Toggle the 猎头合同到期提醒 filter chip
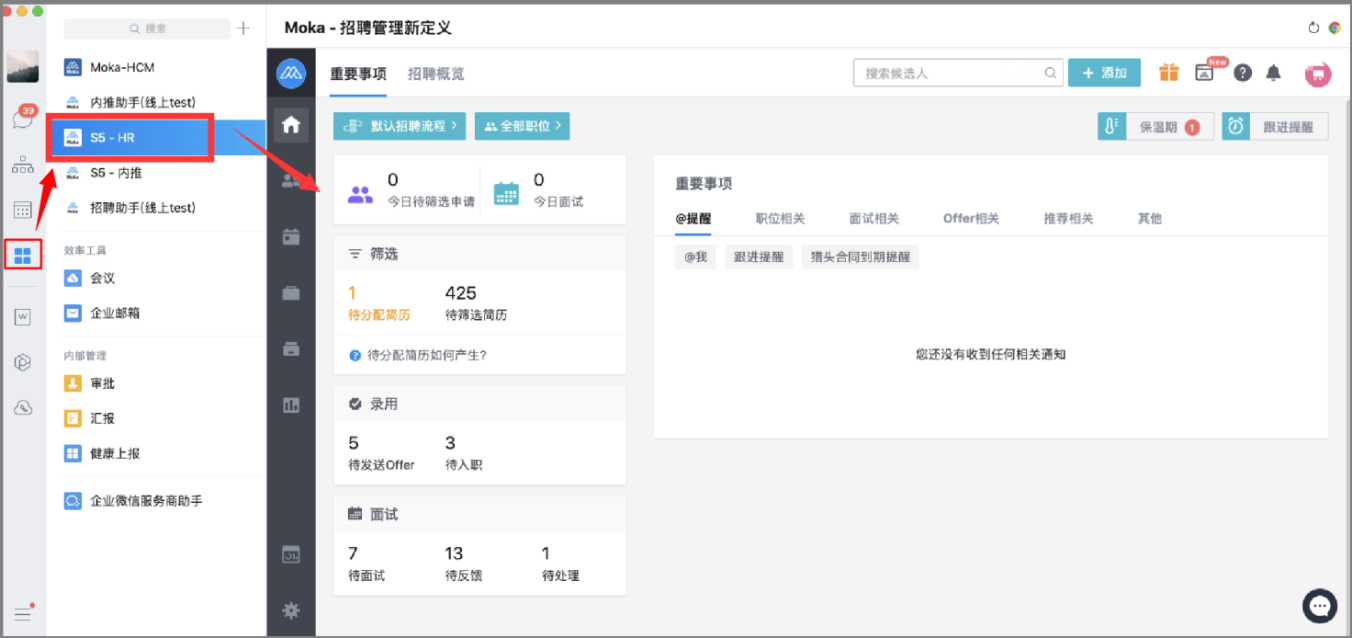This screenshot has height=638, width=1352. [860, 257]
